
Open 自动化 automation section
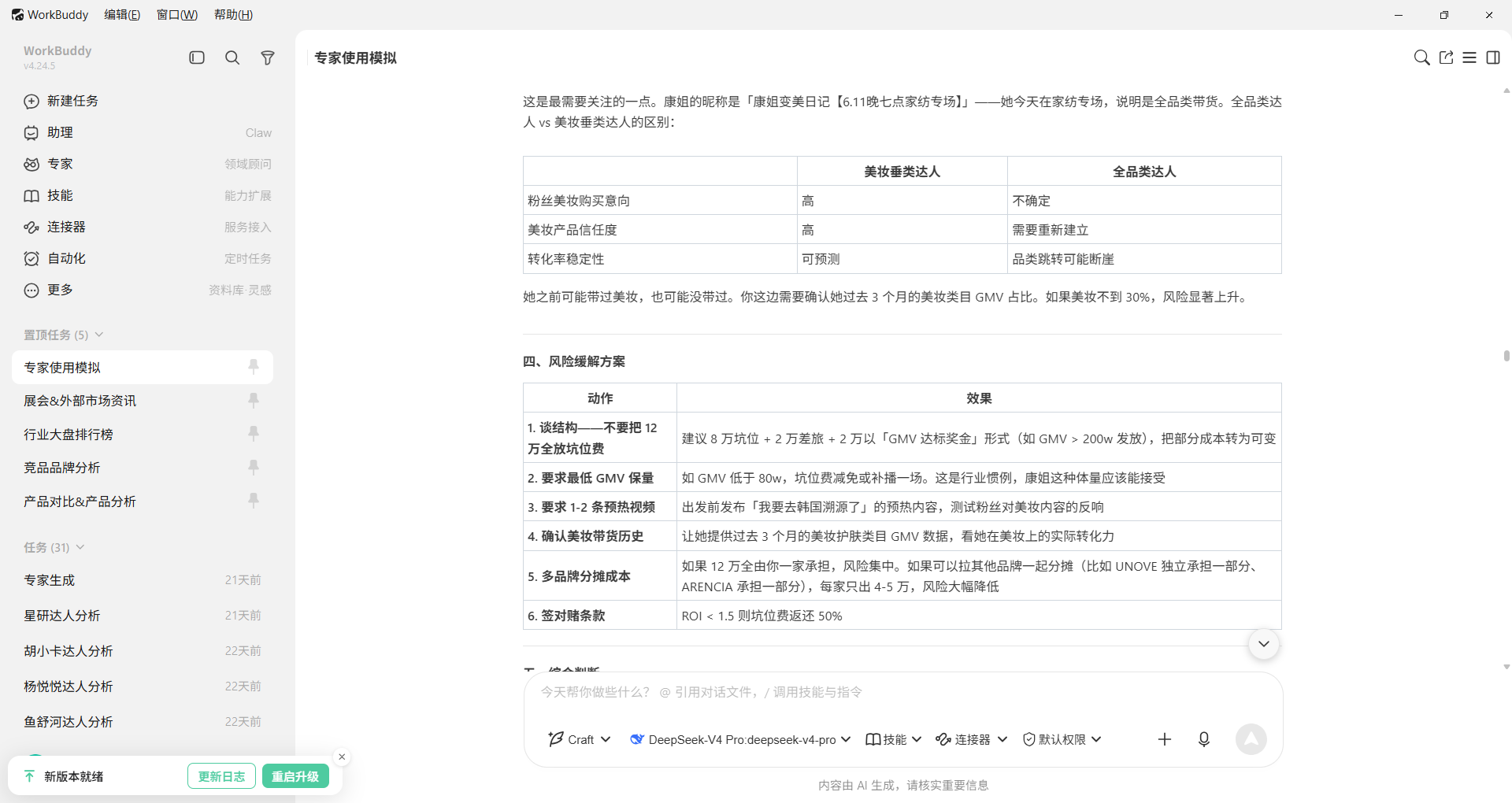tap(147, 258)
